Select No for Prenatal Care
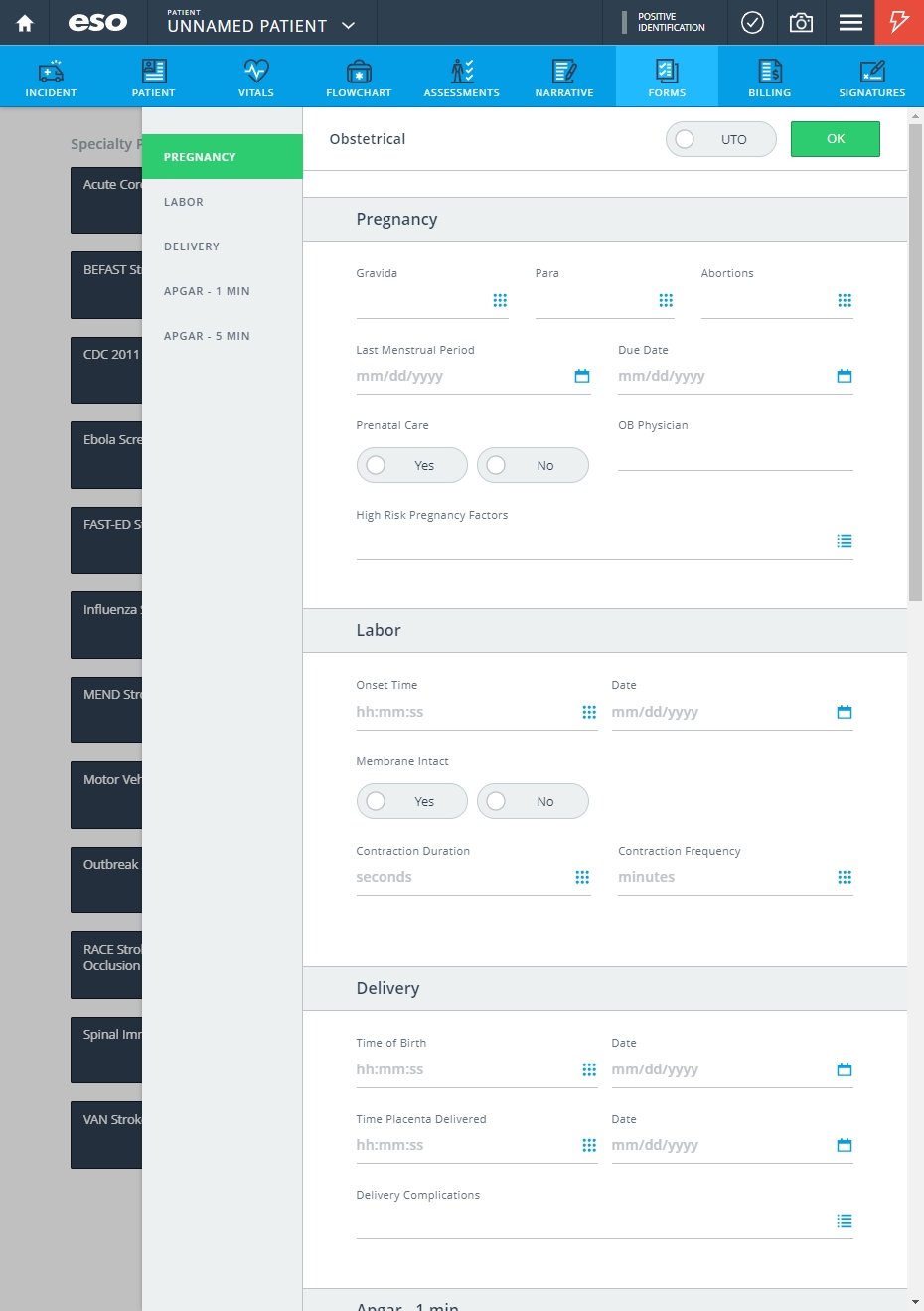Screen dimensions: 924x1311 click(533, 465)
